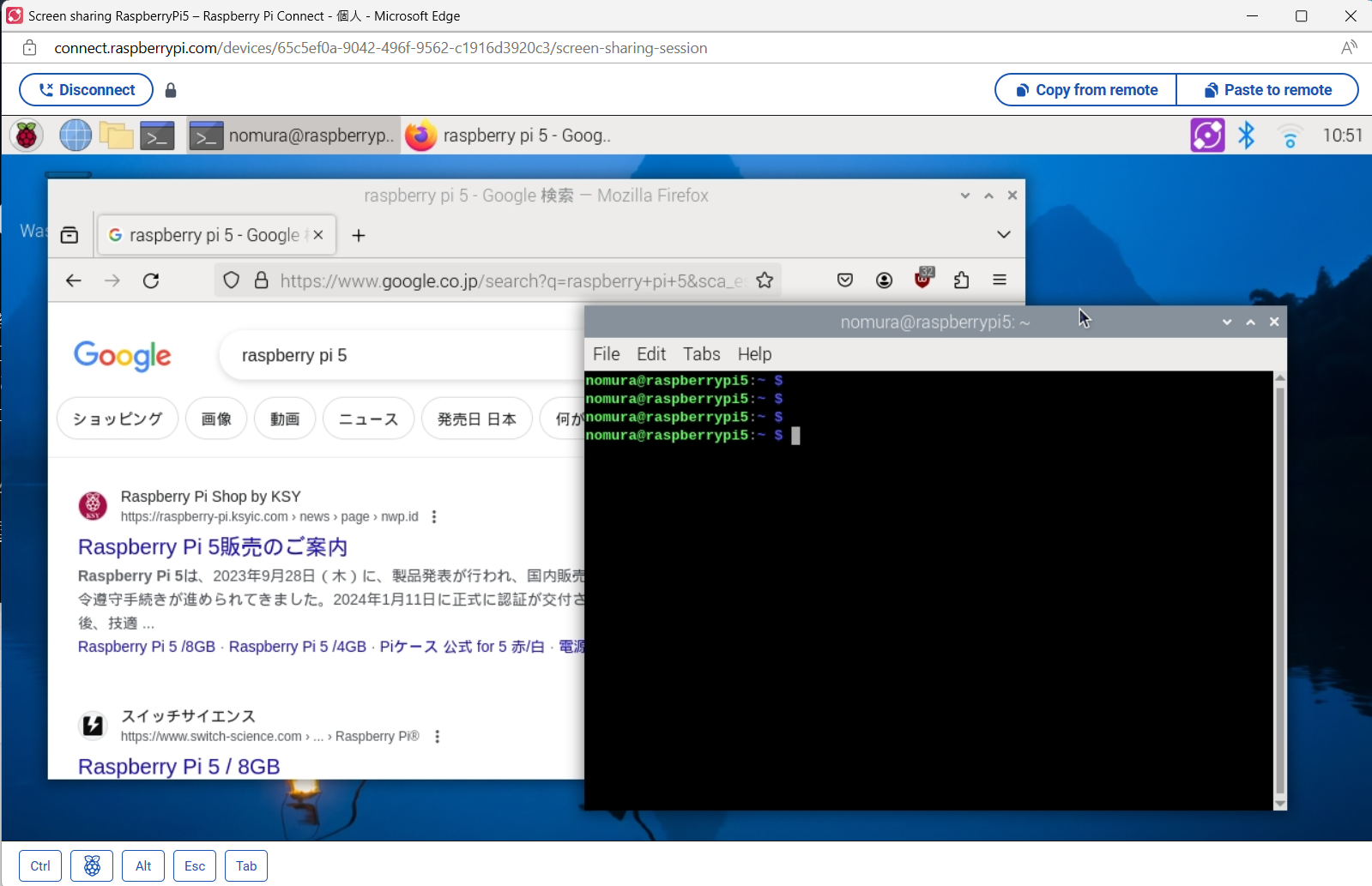
Task: Open more options for the スイッチサイエンス result
Action: pos(438,736)
